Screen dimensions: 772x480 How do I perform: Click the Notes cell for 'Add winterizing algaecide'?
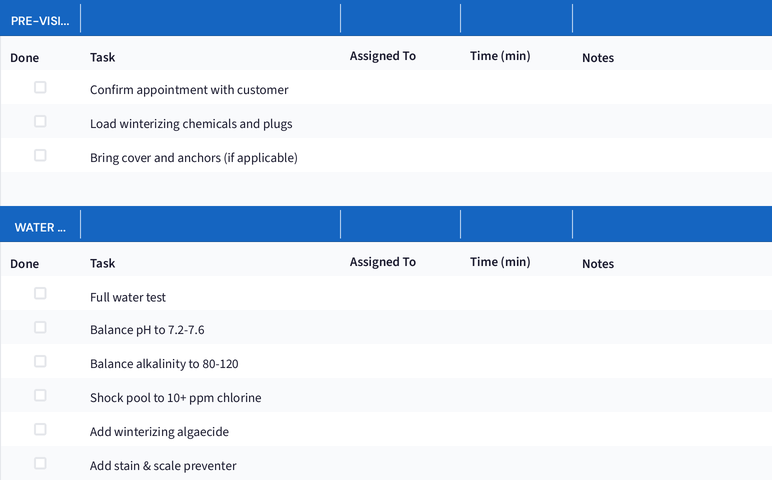point(670,431)
